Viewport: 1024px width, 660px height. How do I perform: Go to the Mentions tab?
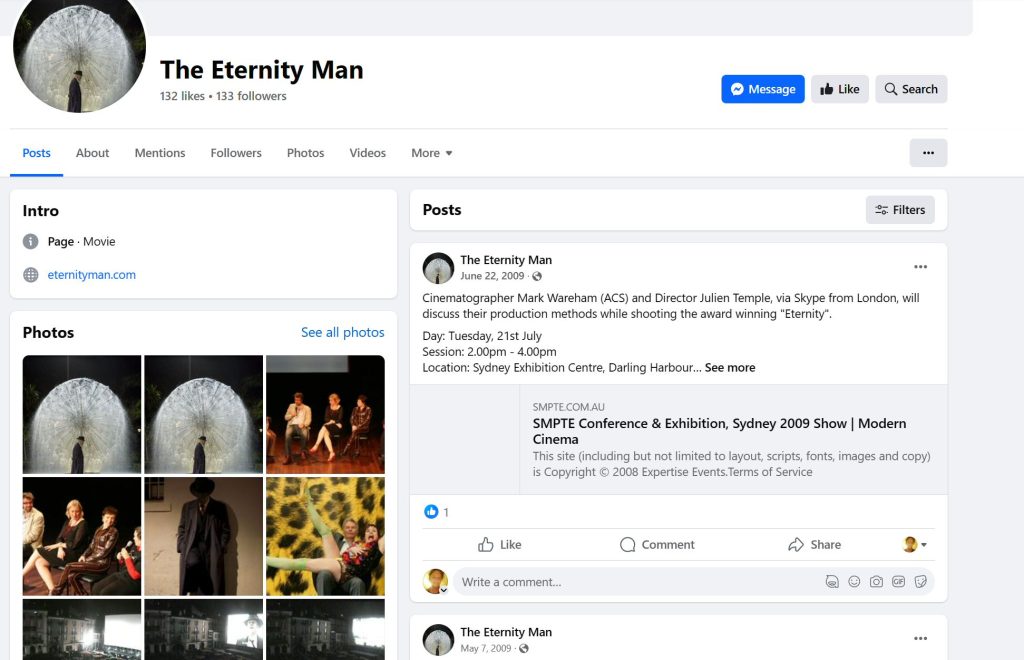coord(160,153)
